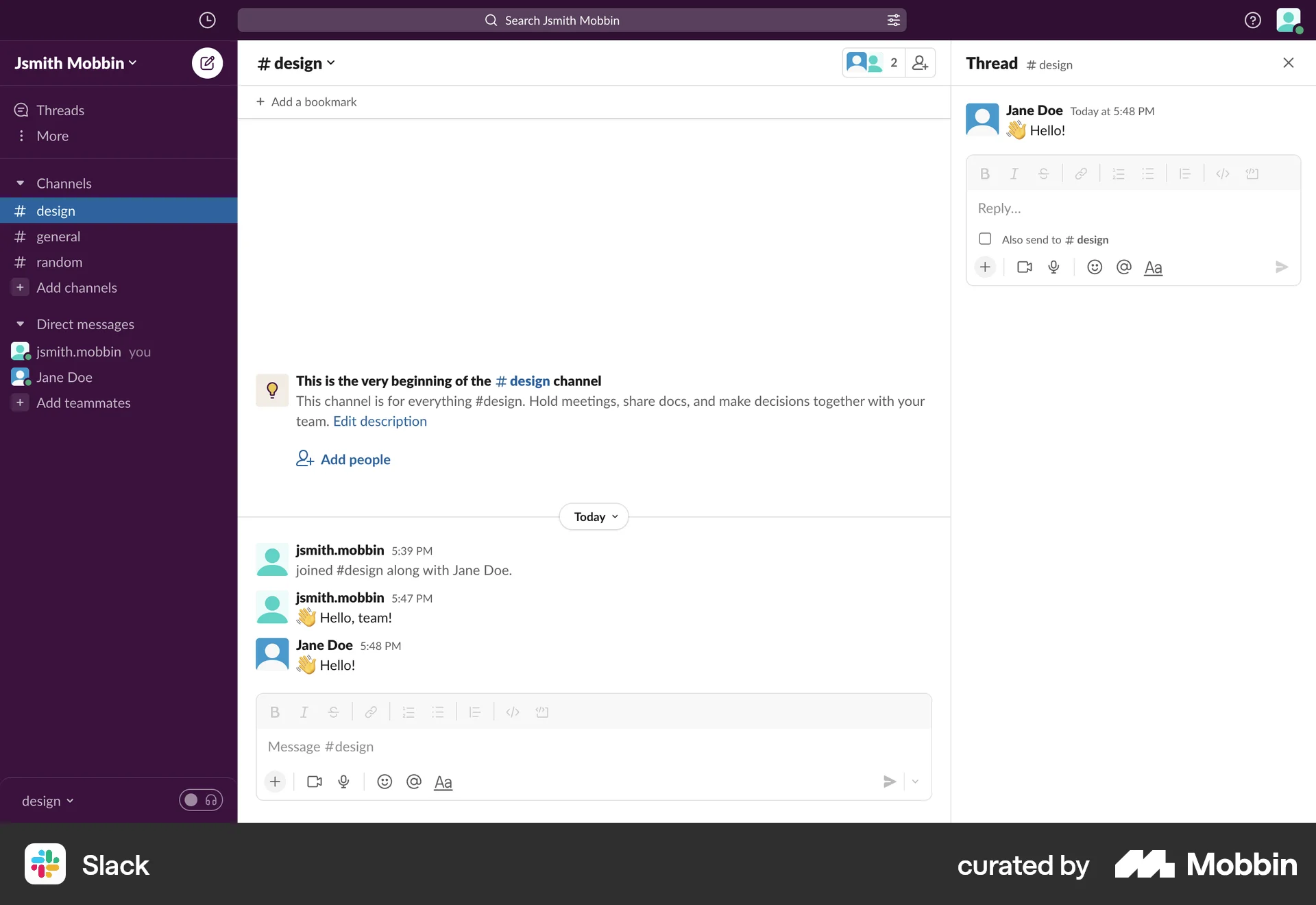This screenshot has height=905, width=1316.
Task: Toggle text formatting with the Aa icon
Action: [443, 782]
